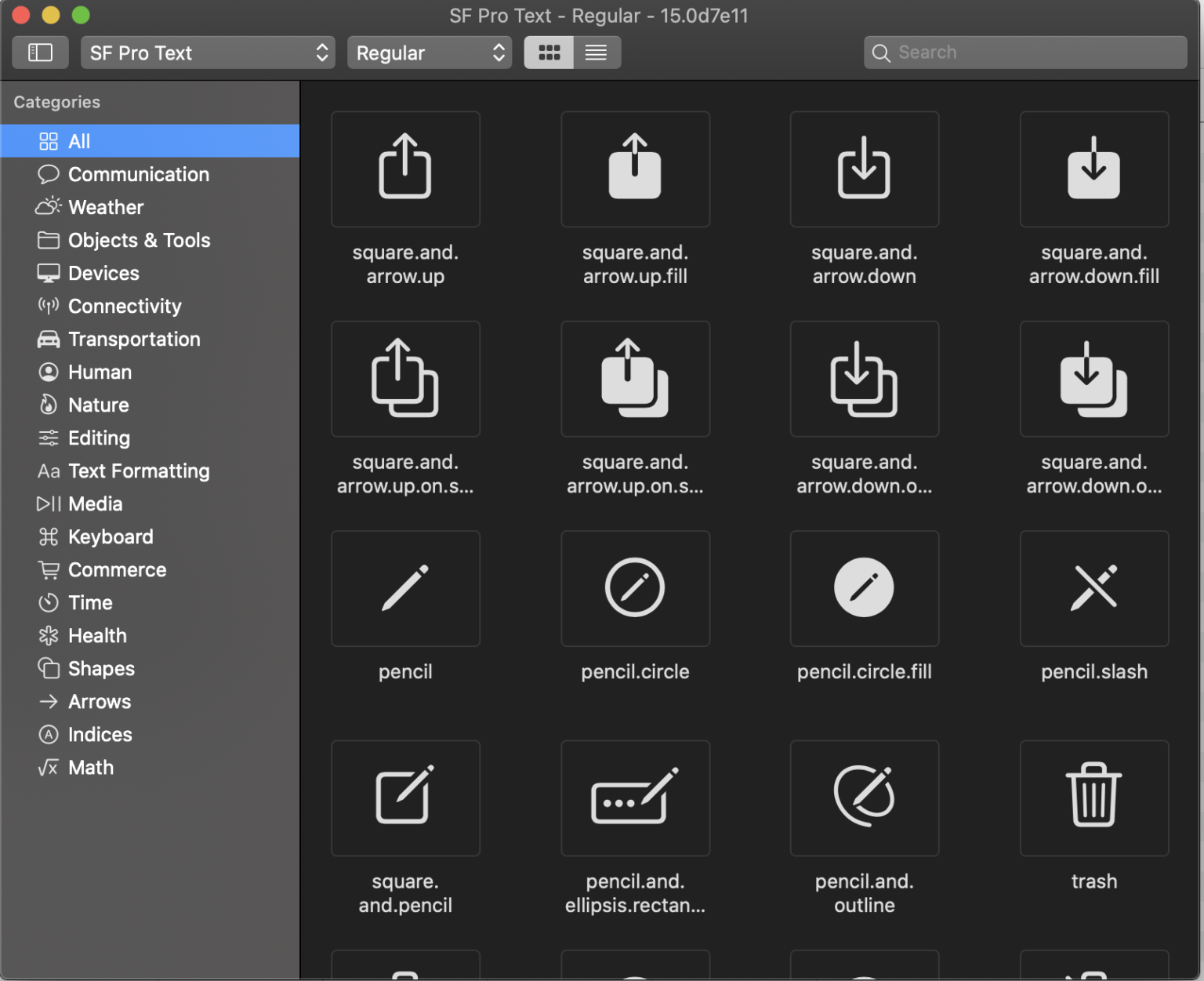Select the pencil symbol tile
1204x981 pixels.
[x=405, y=588]
